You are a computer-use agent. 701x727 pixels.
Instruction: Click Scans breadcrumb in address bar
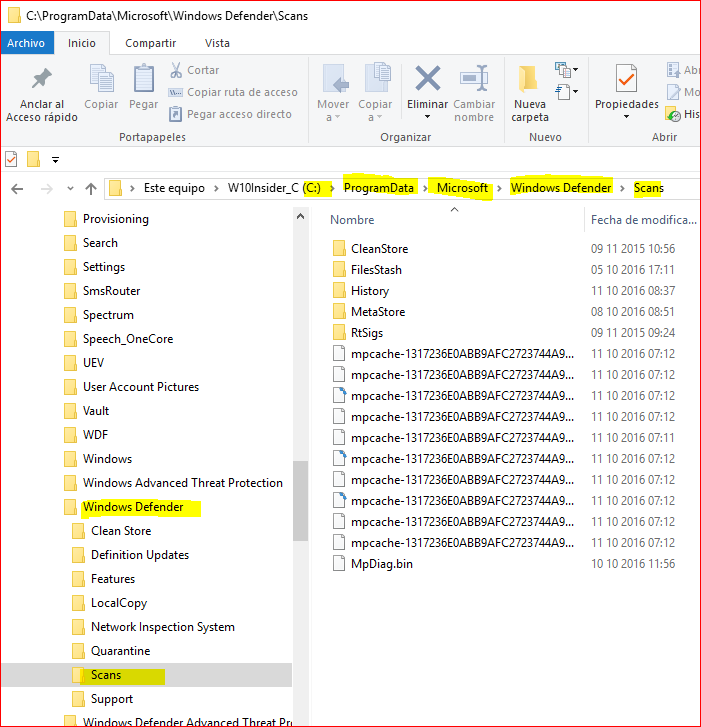tap(649, 188)
